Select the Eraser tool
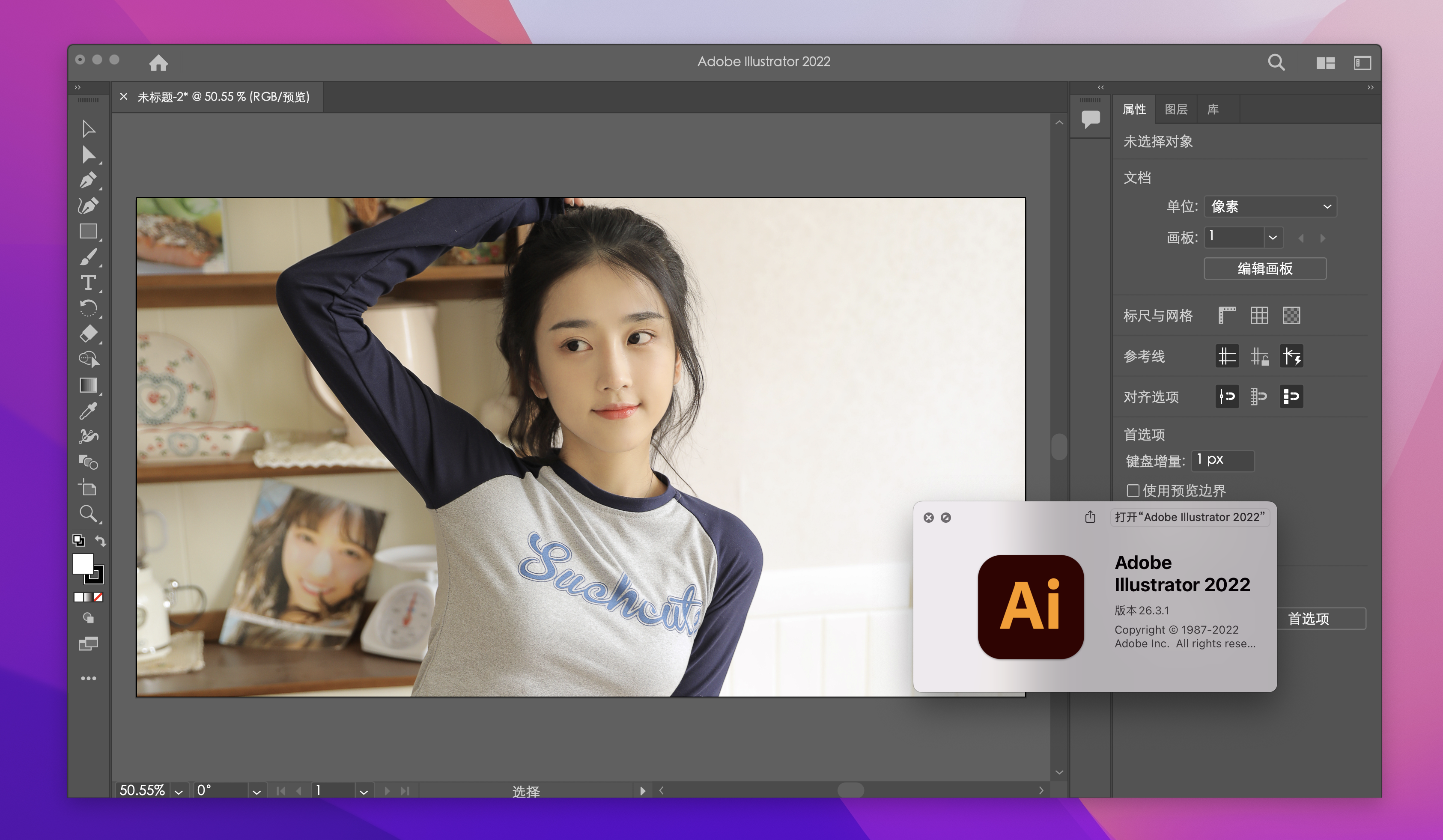Screen dimensions: 1443x840 (x=88, y=333)
